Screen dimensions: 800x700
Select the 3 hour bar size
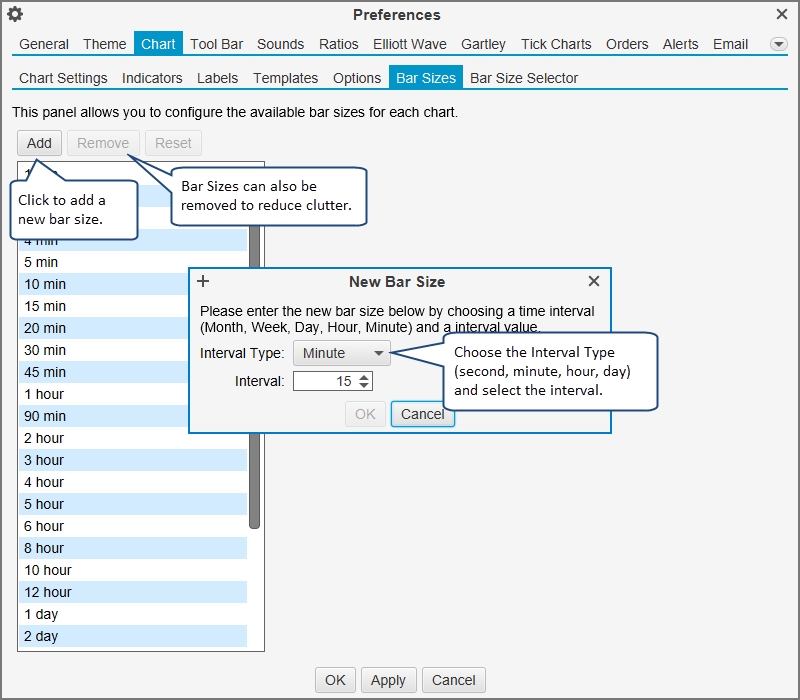(133, 460)
